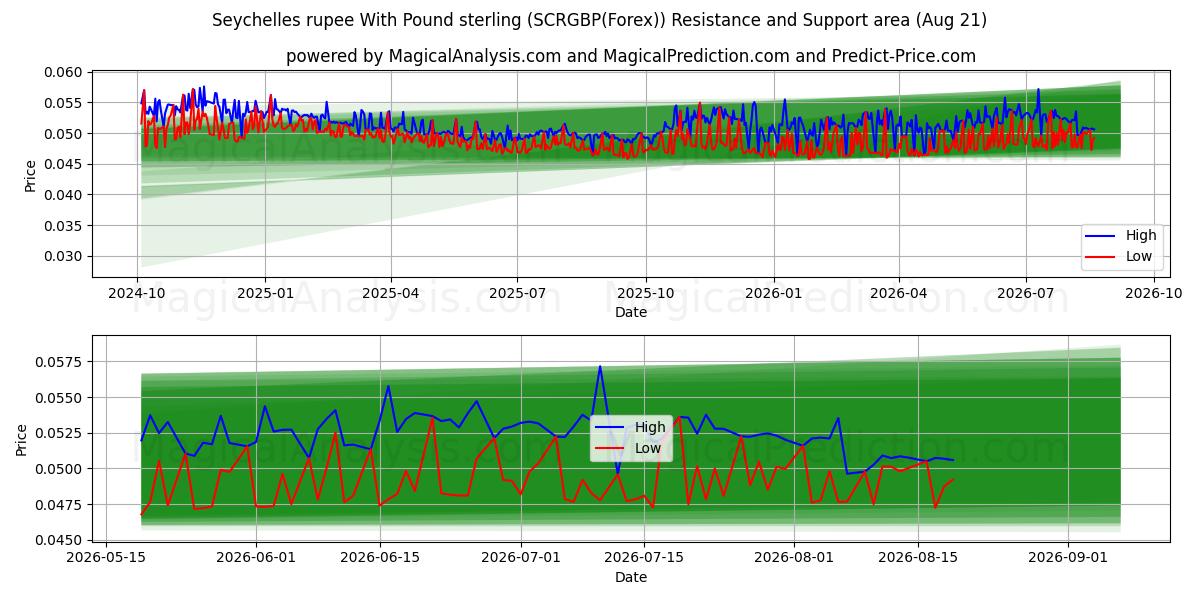Click the 2026-01 date tick label

point(773,293)
